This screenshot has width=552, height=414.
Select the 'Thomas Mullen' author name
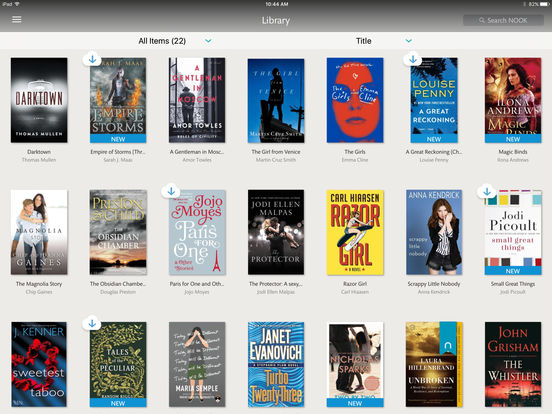coord(39,160)
